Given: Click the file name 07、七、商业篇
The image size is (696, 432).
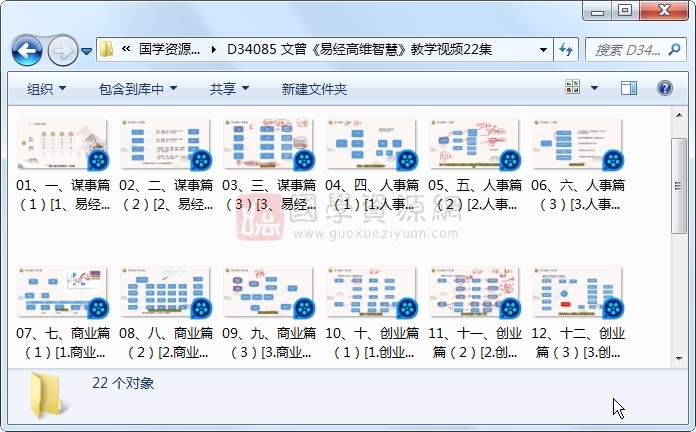Looking at the screenshot, I should coord(63,342).
